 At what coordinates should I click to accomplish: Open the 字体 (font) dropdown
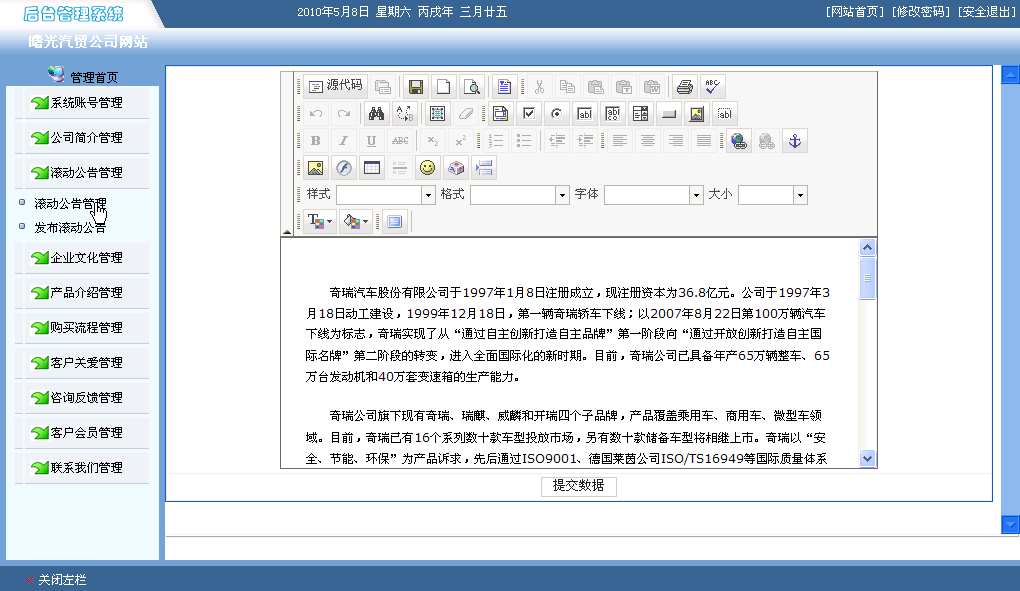pyautogui.click(x=654, y=195)
